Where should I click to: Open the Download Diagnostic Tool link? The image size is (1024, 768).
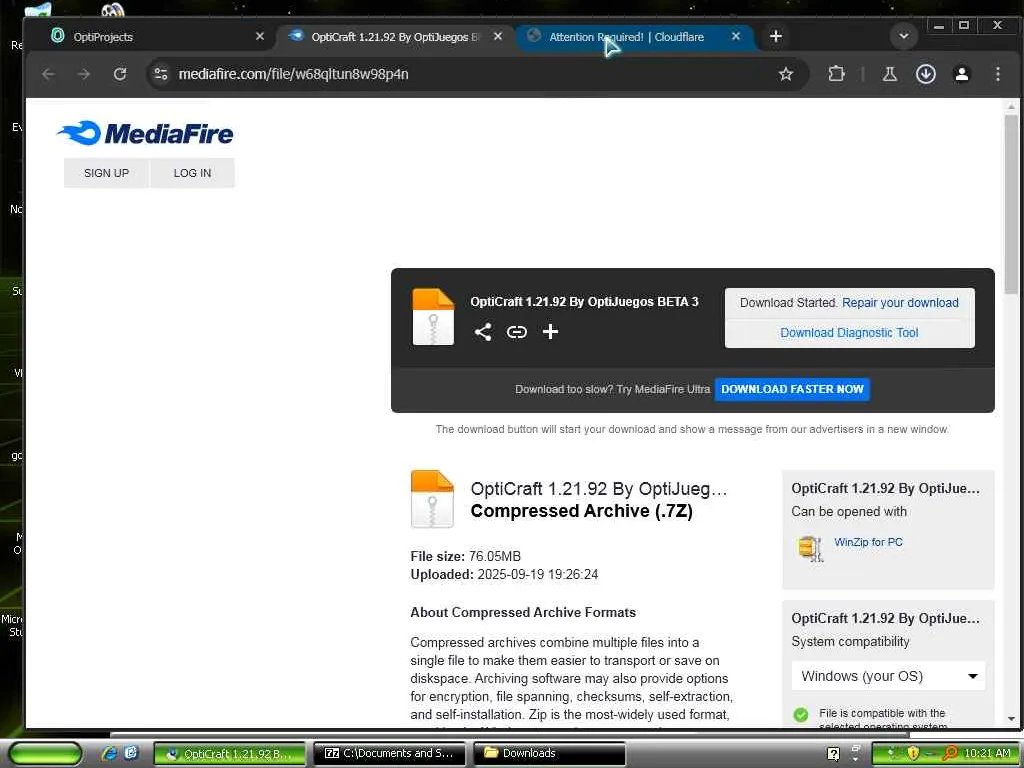[x=849, y=333]
